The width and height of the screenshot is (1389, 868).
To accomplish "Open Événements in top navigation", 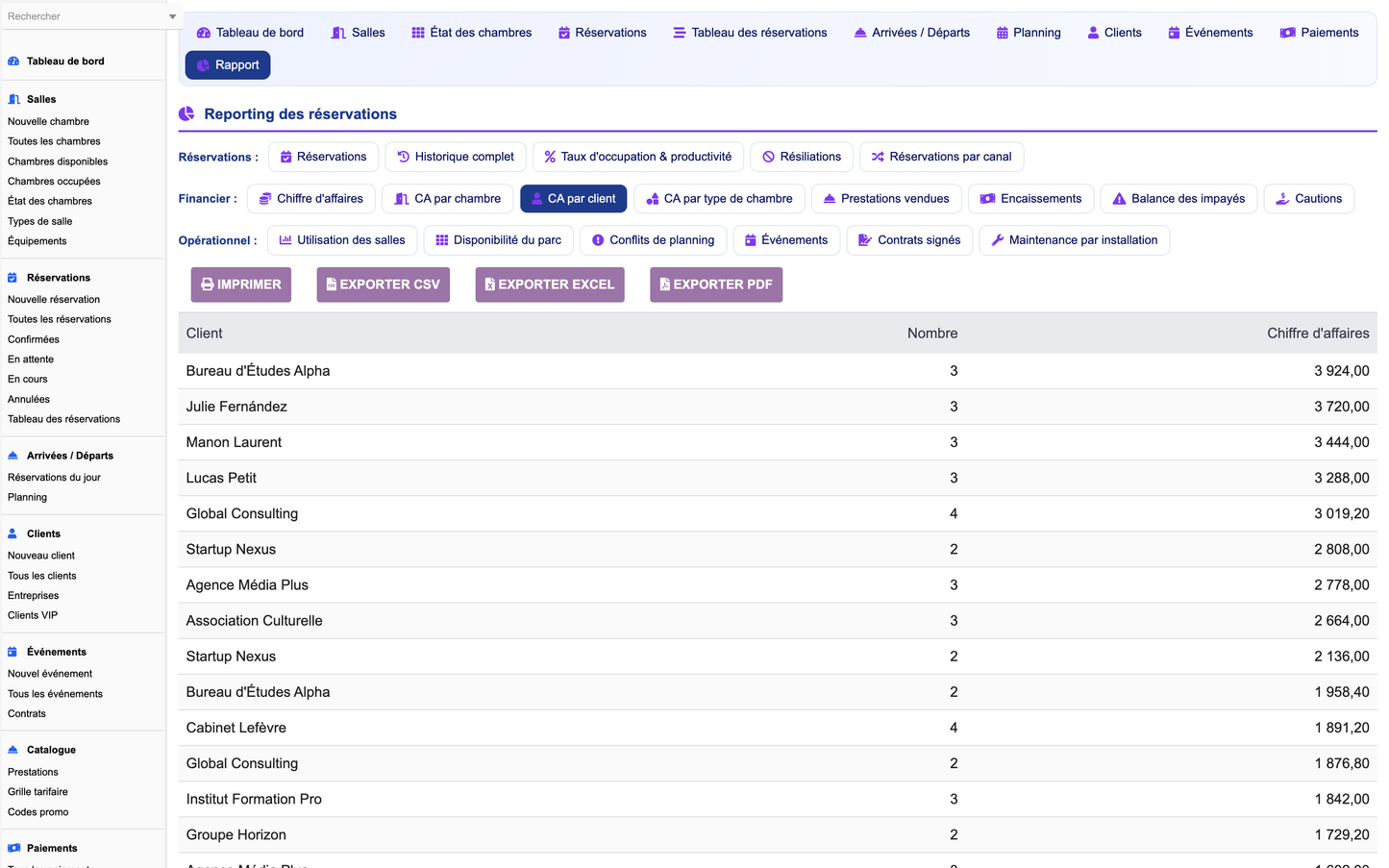I will (x=1210, y=33).
